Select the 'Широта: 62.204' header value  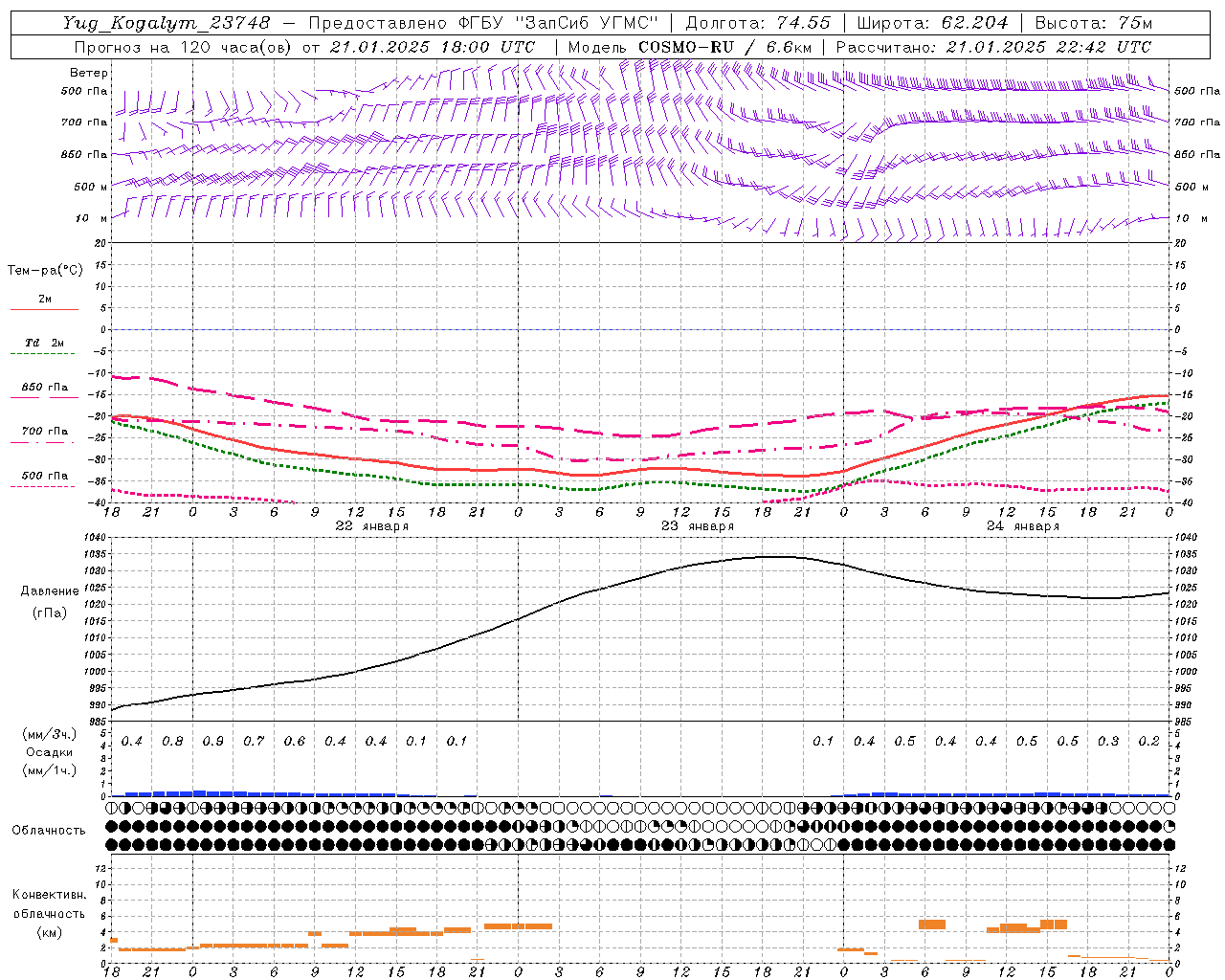[932, 22]
